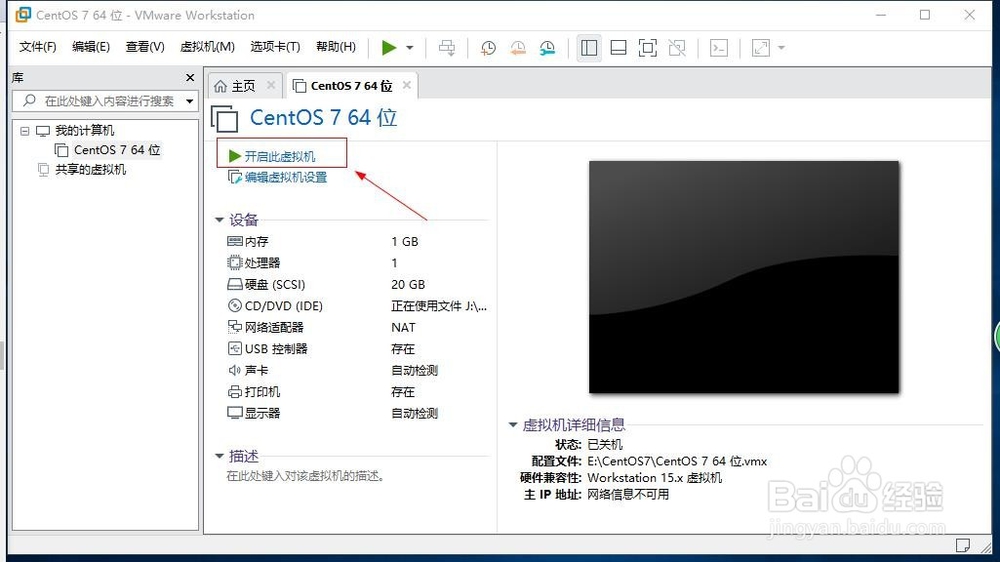Click the 网络适配器 device icon
The height and width of the screenshot is (562, 1000).
click(x=235, y=327)
